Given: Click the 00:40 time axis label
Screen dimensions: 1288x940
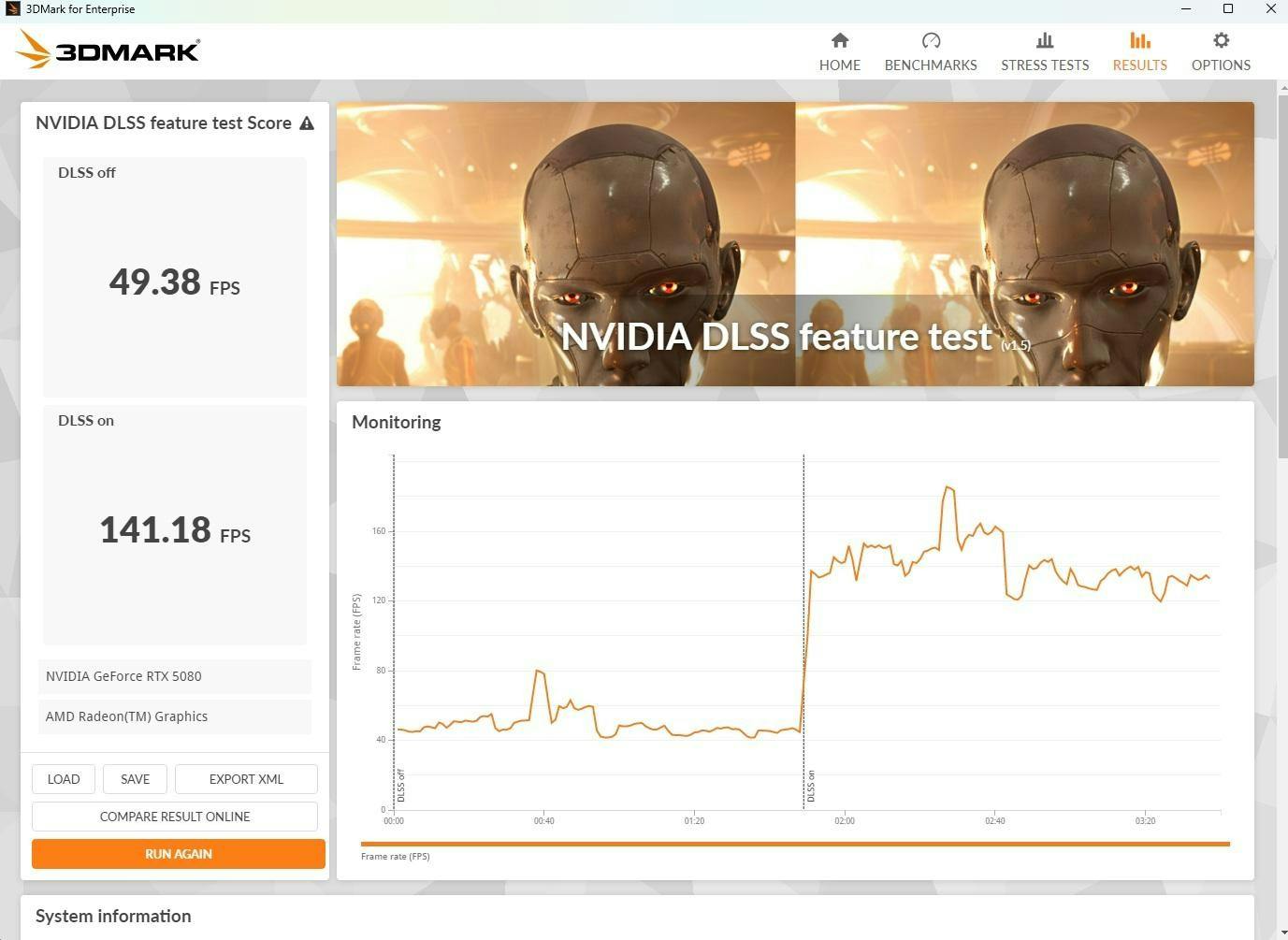Looking at the screenshot, I should [x=544, y=821].
